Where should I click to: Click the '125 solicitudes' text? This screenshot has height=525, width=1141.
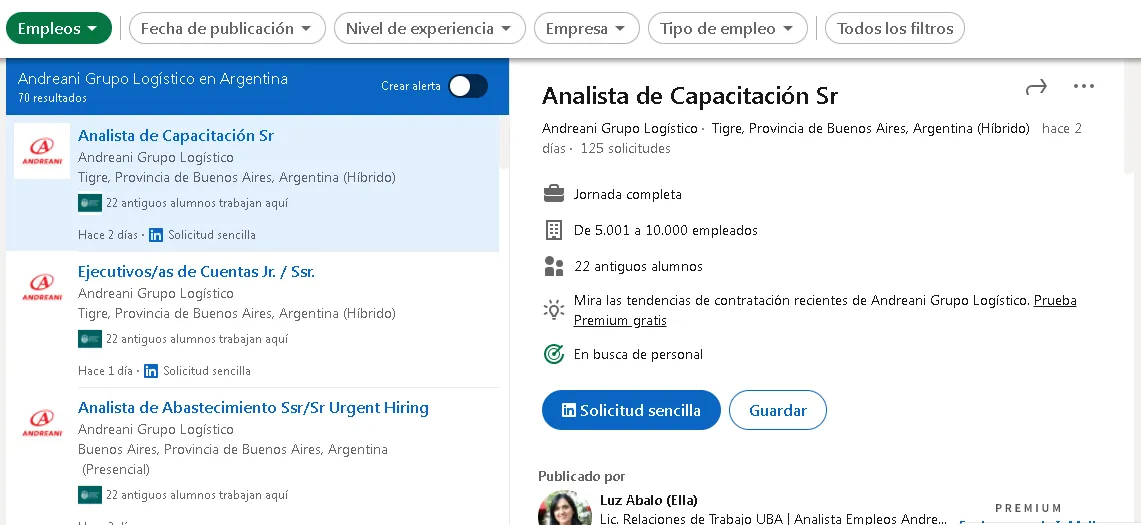(625, 149)
